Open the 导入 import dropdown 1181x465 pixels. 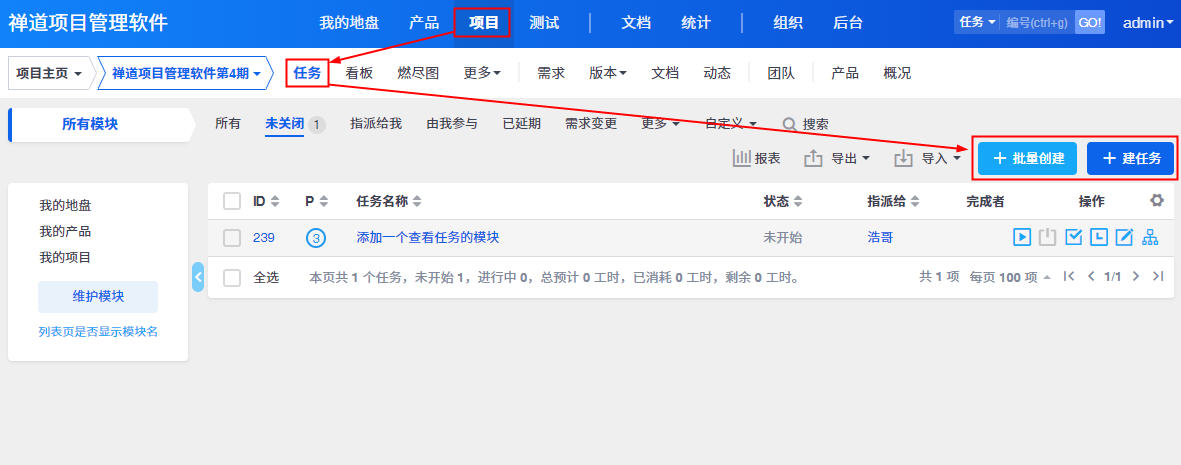pos(927,158)
